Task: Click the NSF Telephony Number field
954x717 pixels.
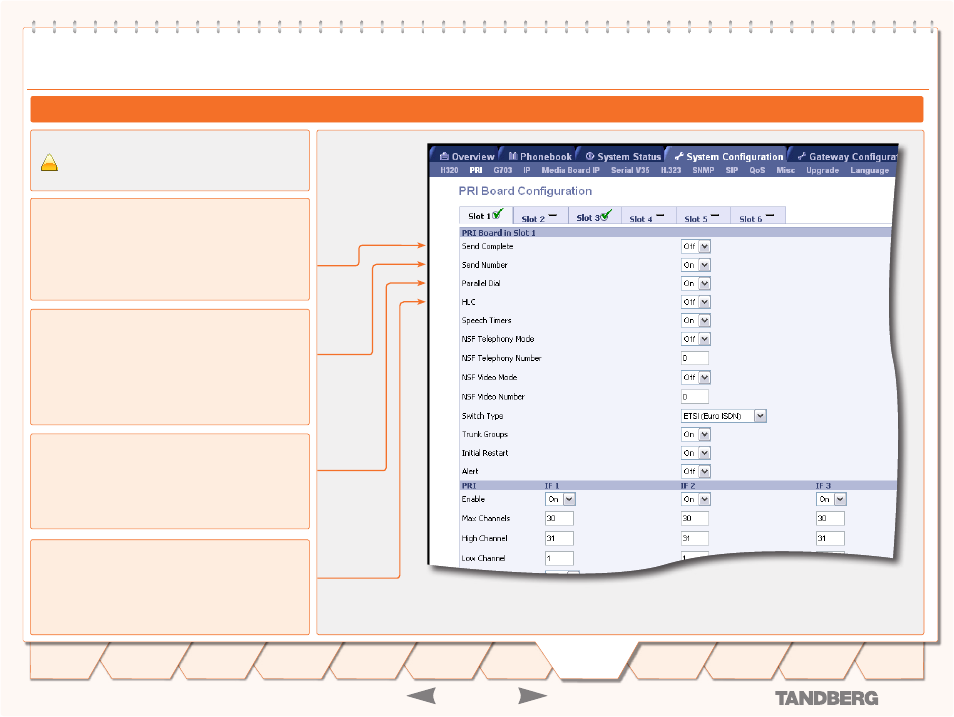Action: click(x=695, y=358)
